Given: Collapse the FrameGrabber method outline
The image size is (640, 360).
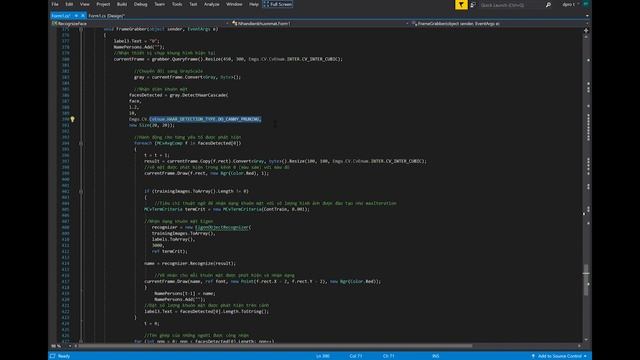Looking at the screenshot, I should point(81,29).
